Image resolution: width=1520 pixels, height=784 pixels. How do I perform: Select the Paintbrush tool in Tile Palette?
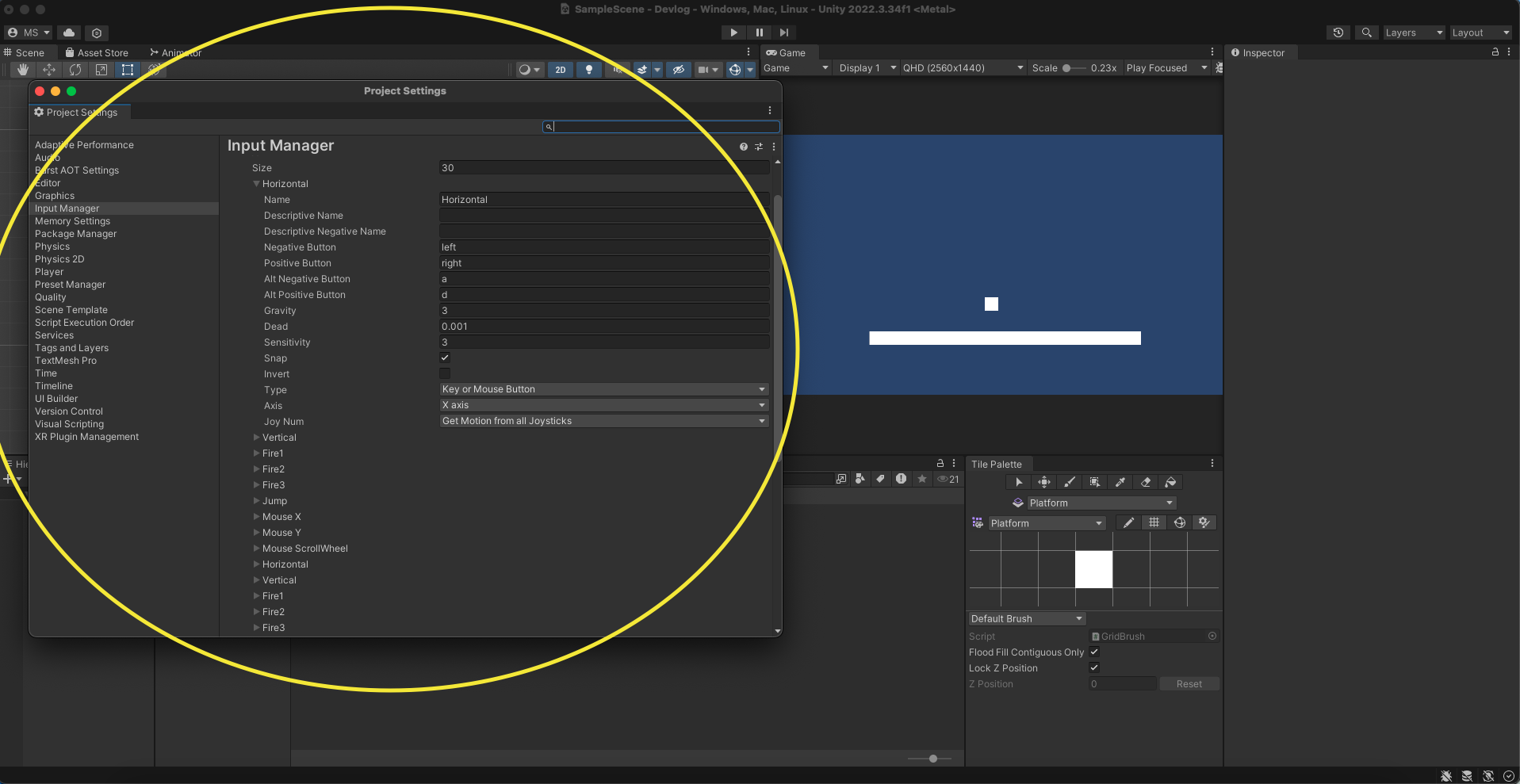click(1069, 482)
